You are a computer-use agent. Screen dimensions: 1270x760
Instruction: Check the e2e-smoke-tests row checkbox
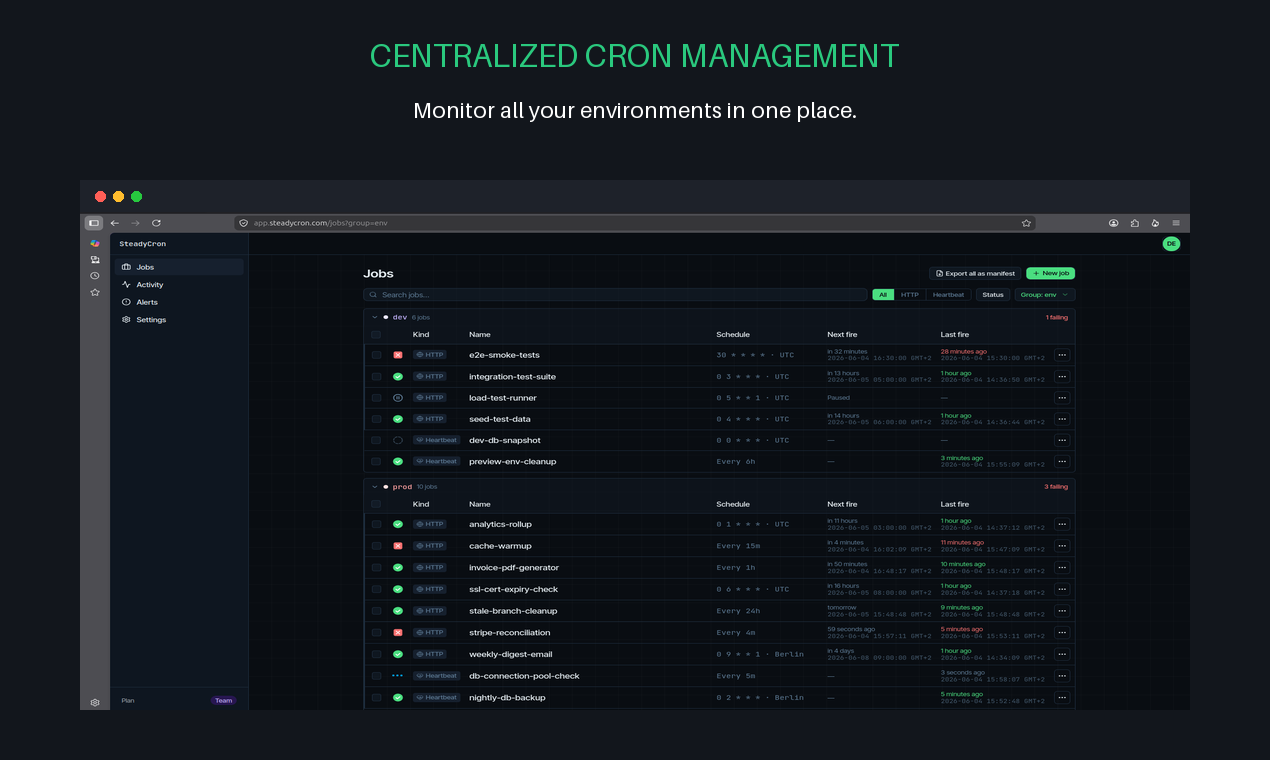pyautogui.click(x=376, y=355)
